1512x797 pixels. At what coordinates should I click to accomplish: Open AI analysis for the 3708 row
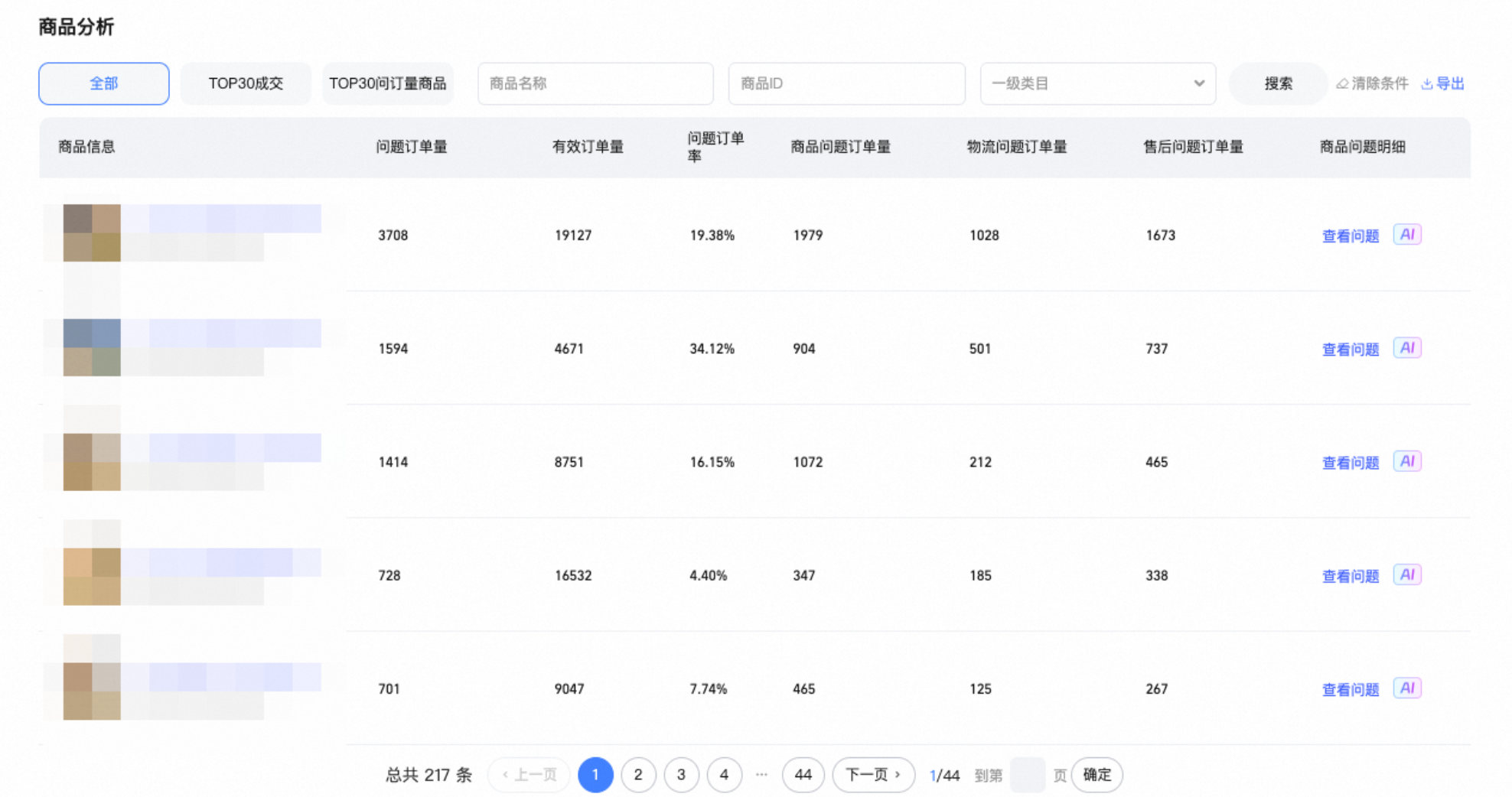[1406, 234]
